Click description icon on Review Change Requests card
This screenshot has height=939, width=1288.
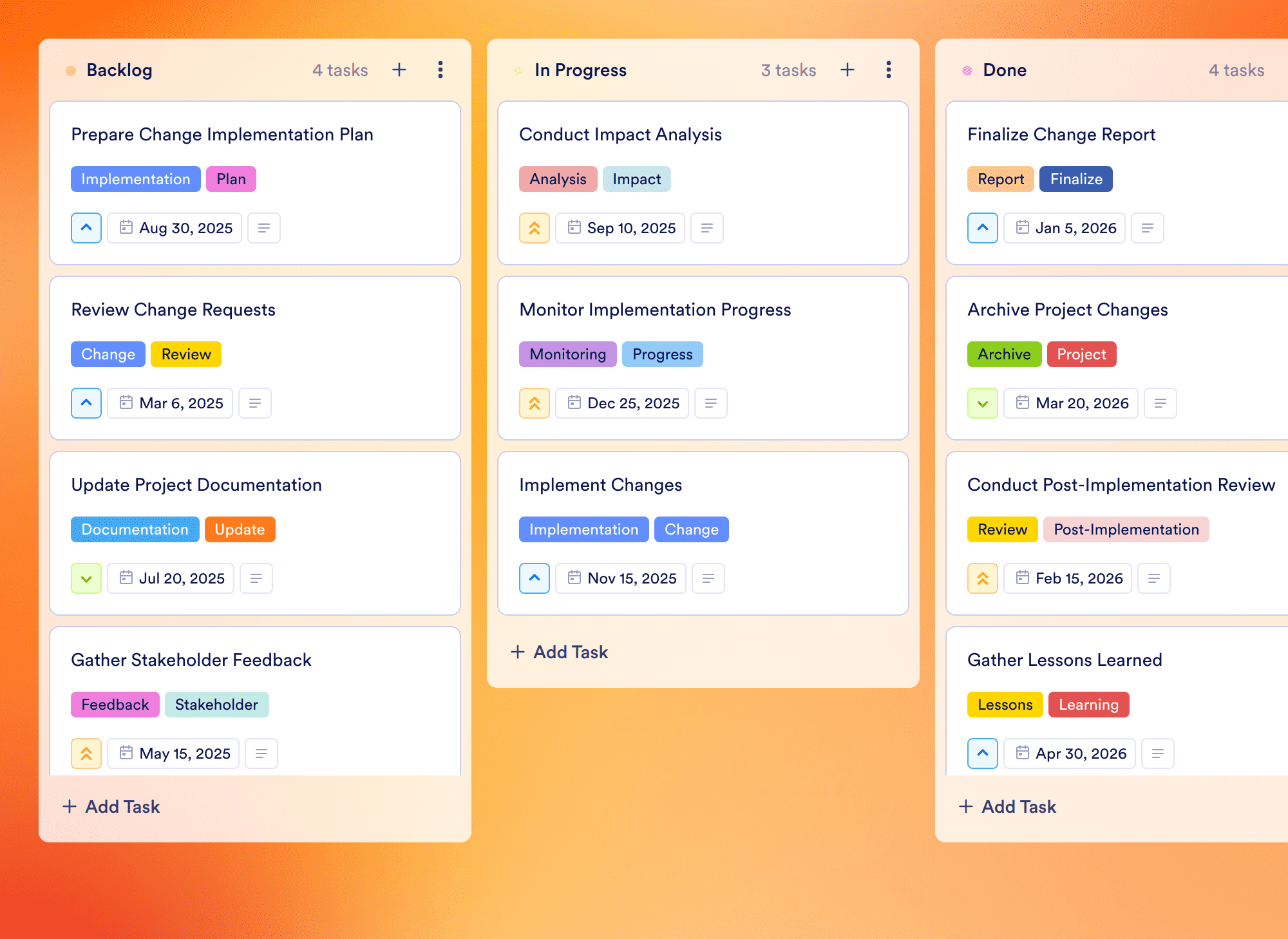point(254,403)
